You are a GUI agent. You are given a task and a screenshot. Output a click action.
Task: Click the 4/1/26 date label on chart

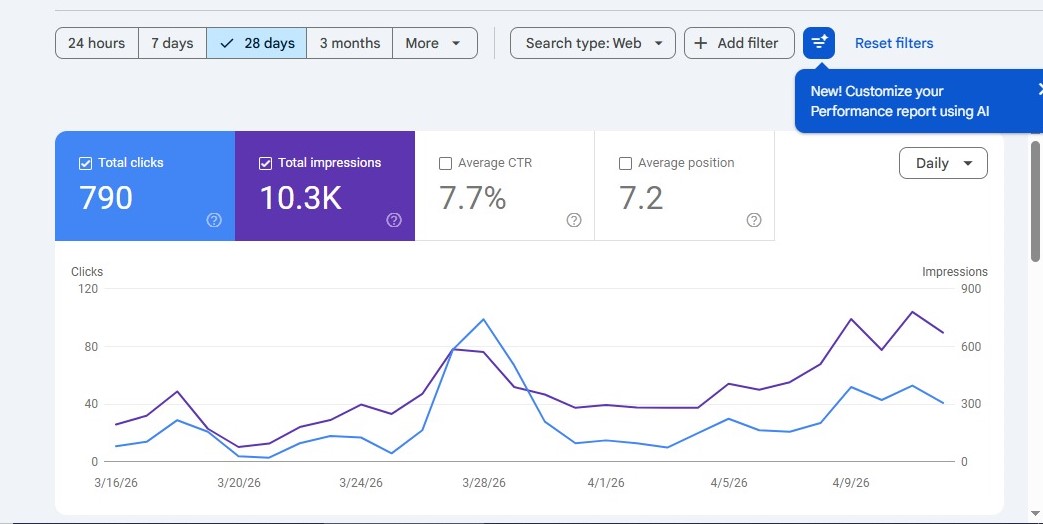coord(606,483)
